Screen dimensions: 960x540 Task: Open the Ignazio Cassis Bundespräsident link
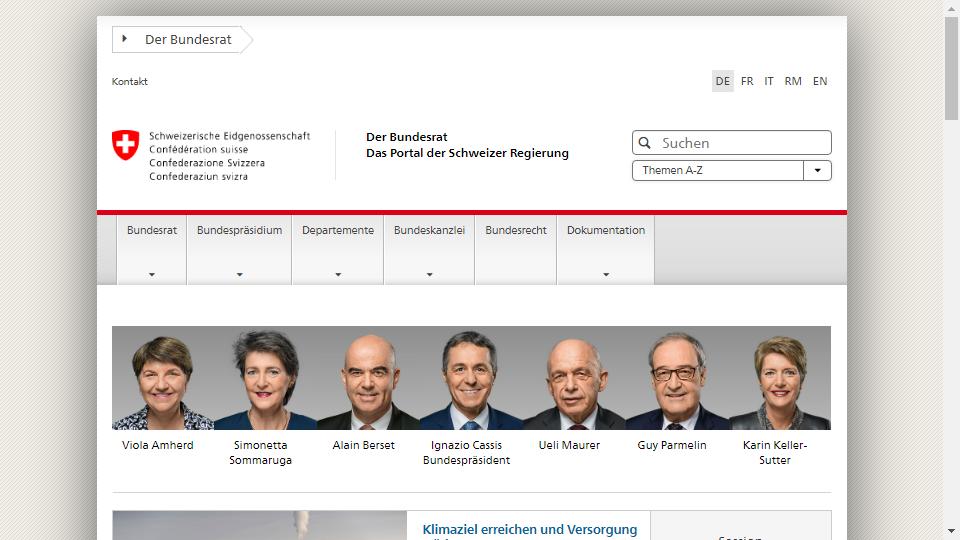click(x=467, y=452)
